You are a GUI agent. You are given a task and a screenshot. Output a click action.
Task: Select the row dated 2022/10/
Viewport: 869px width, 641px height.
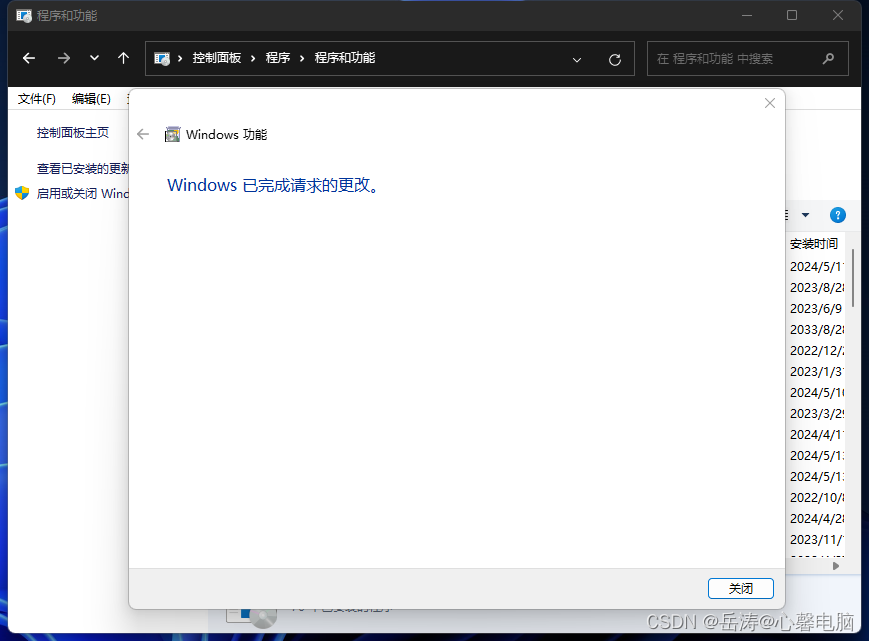click(x=817, y=498)
